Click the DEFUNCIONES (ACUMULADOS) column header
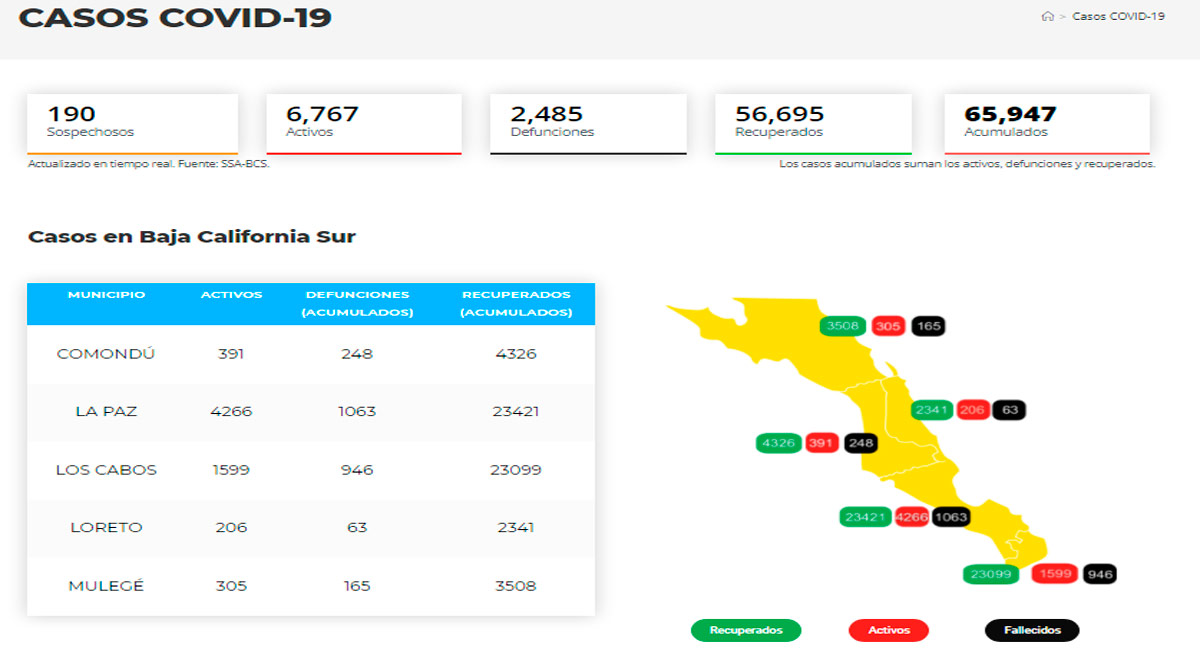 (357, 304)
